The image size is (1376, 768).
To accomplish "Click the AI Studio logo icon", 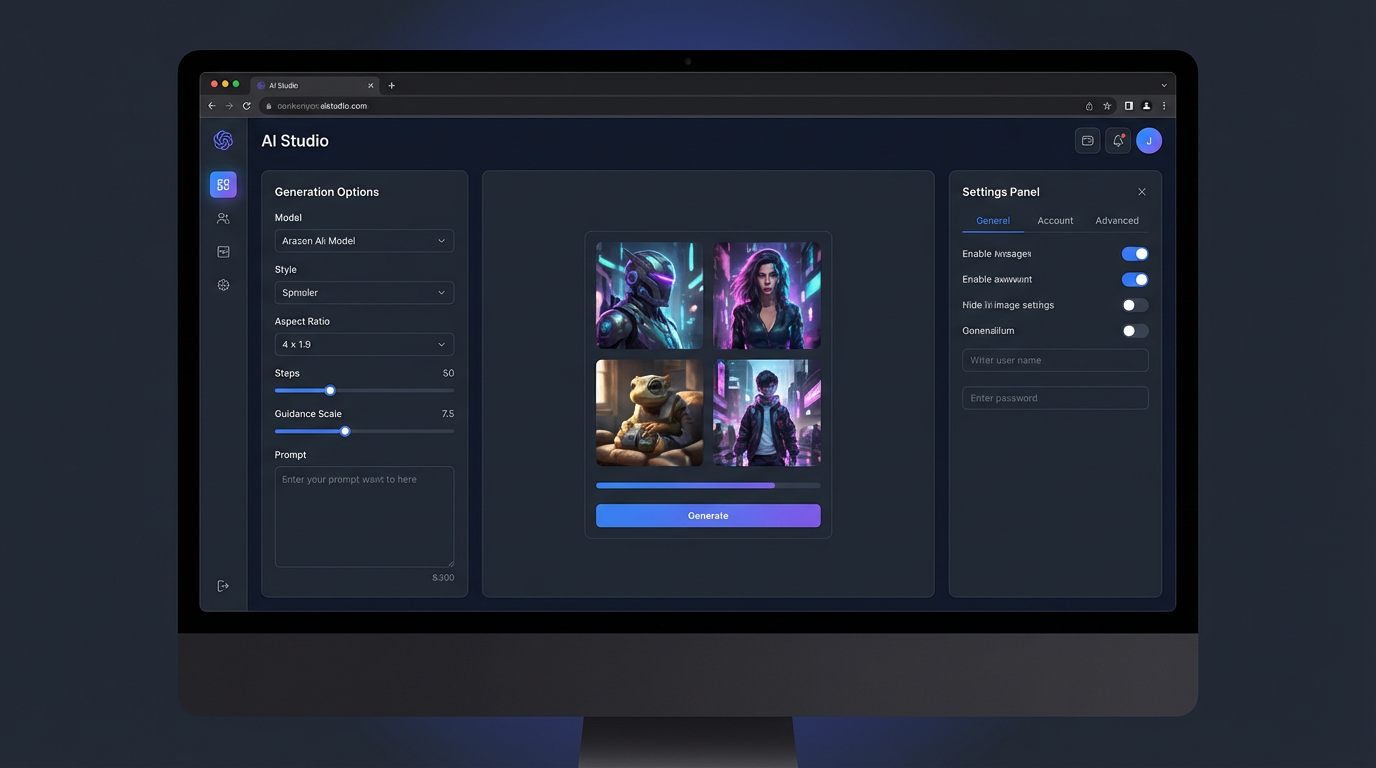I will pyautogui.click(x=222, y=140).
